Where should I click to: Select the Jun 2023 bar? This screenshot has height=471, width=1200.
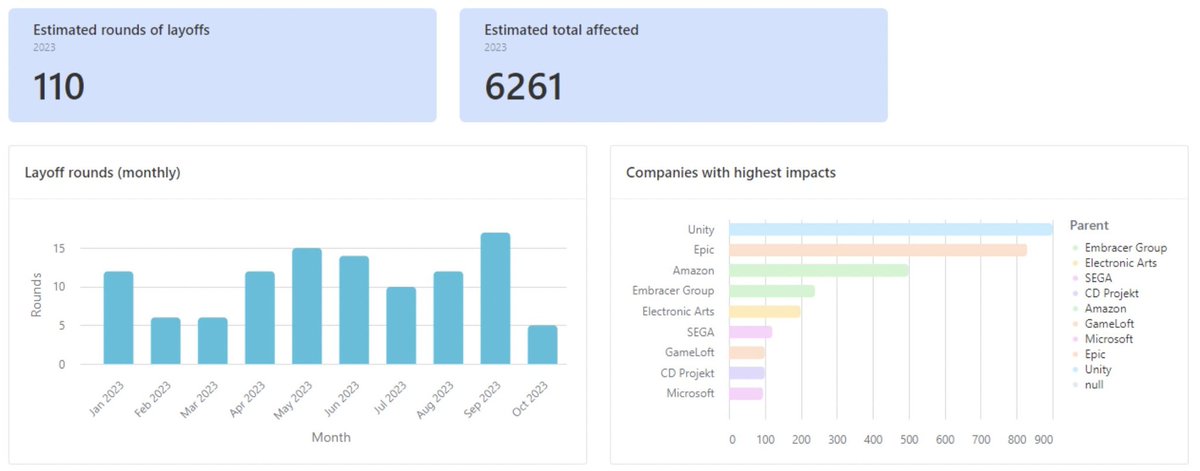[x=354, y=310]
